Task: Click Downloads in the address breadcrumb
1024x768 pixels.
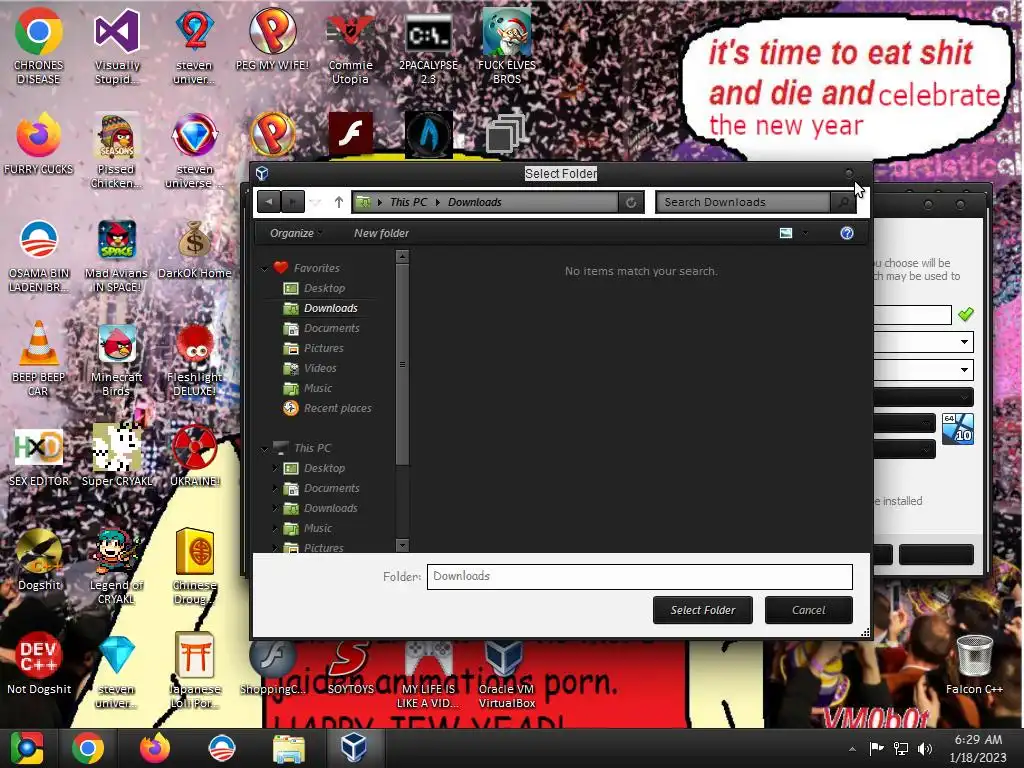Action: click(x=475, y=202)
